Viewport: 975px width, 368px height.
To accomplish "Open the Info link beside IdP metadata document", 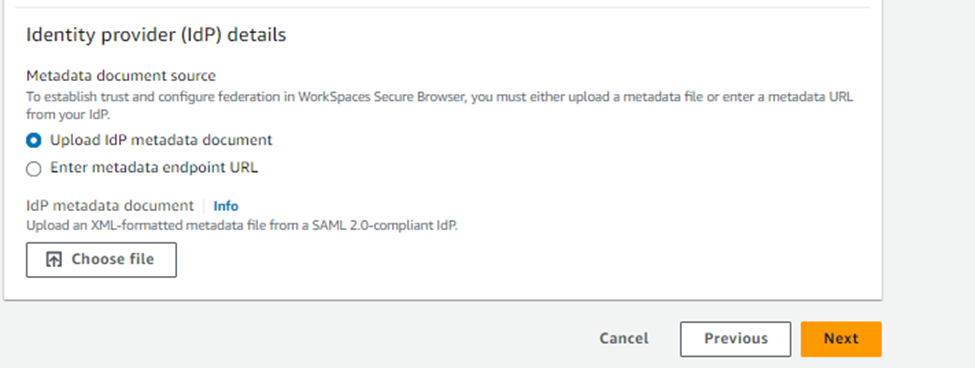I will pos(226,206).
